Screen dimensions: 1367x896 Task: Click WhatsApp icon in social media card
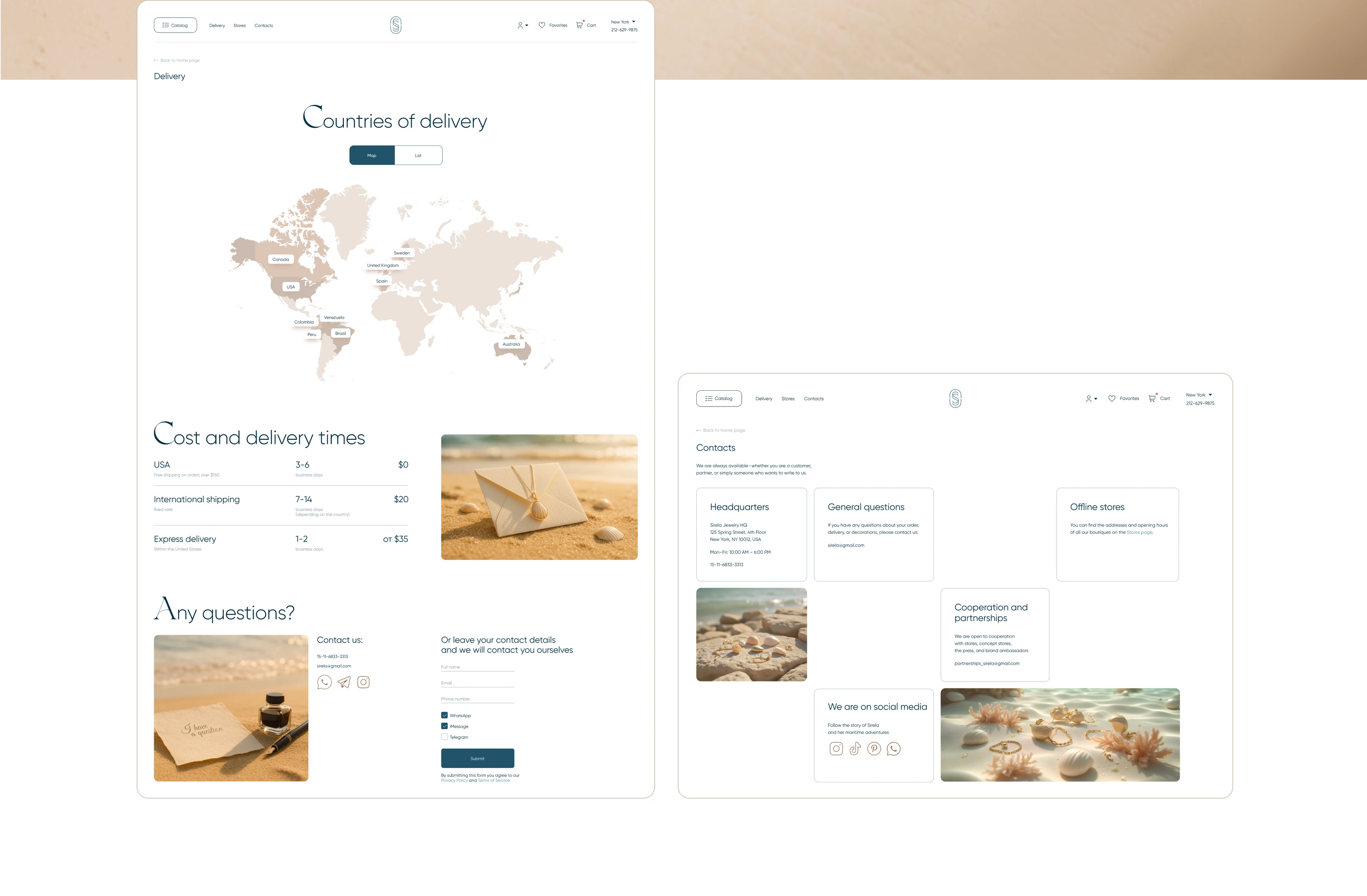pyautogui.click(x=894, y=748)
